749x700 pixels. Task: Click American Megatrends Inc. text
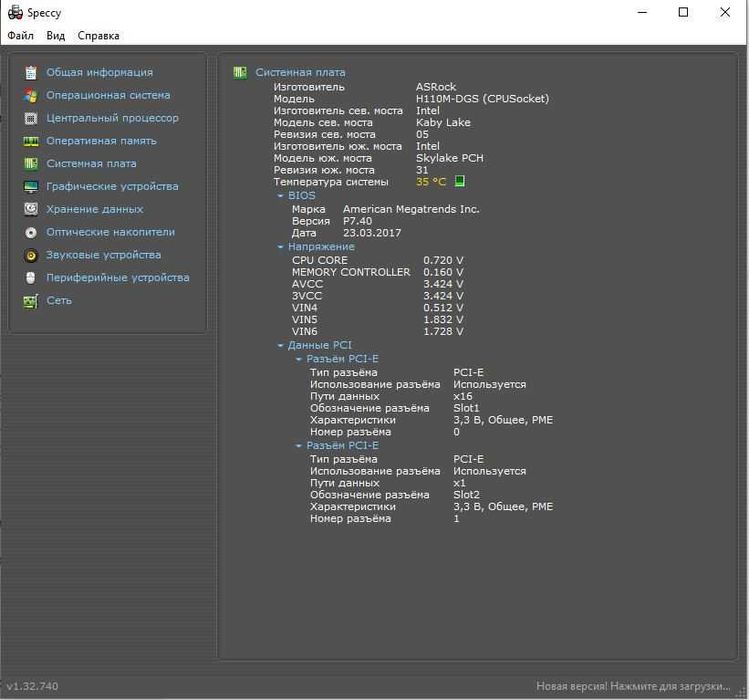(x=411, y=209)
